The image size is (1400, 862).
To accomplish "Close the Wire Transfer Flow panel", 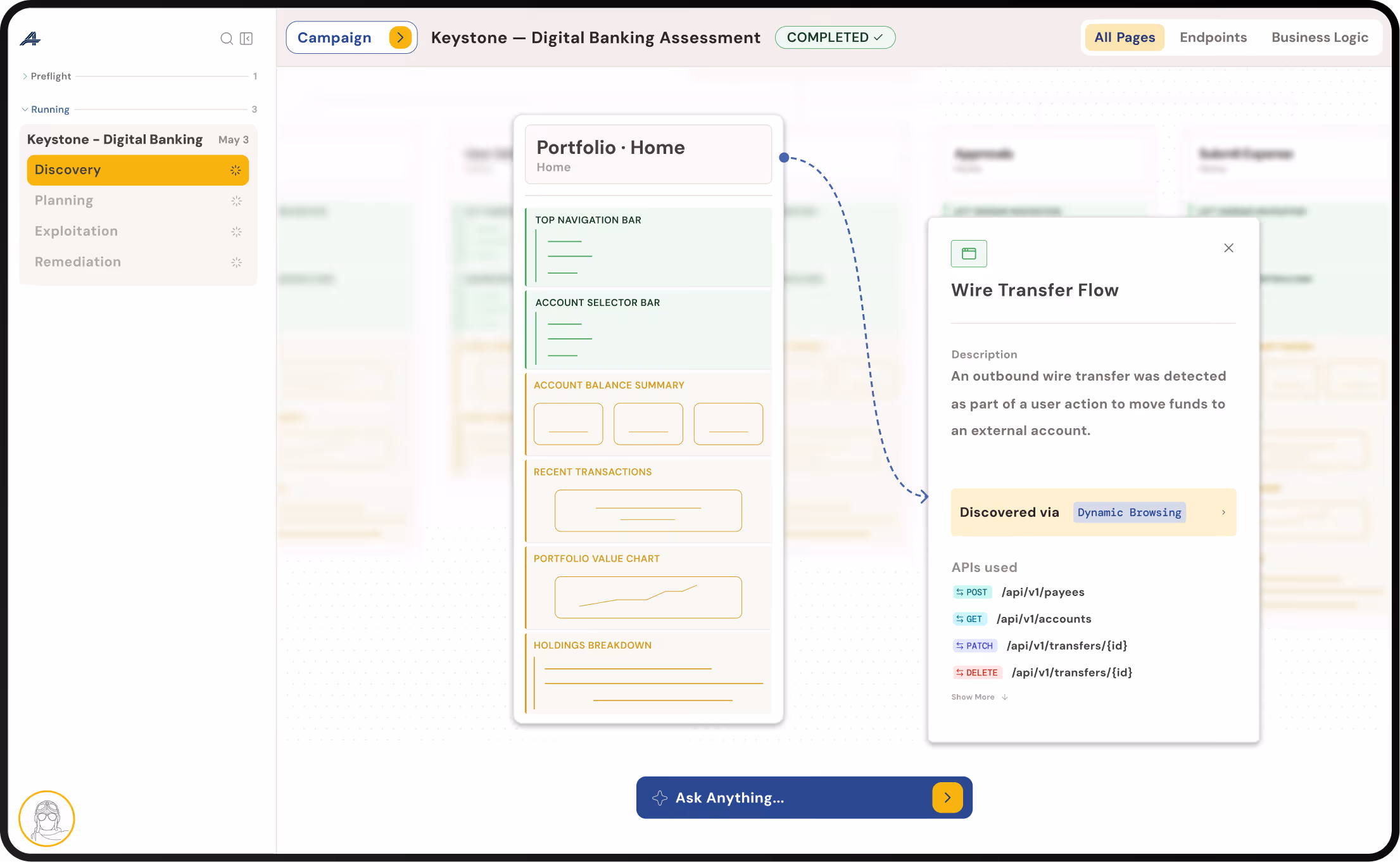I will point(1228,248).
